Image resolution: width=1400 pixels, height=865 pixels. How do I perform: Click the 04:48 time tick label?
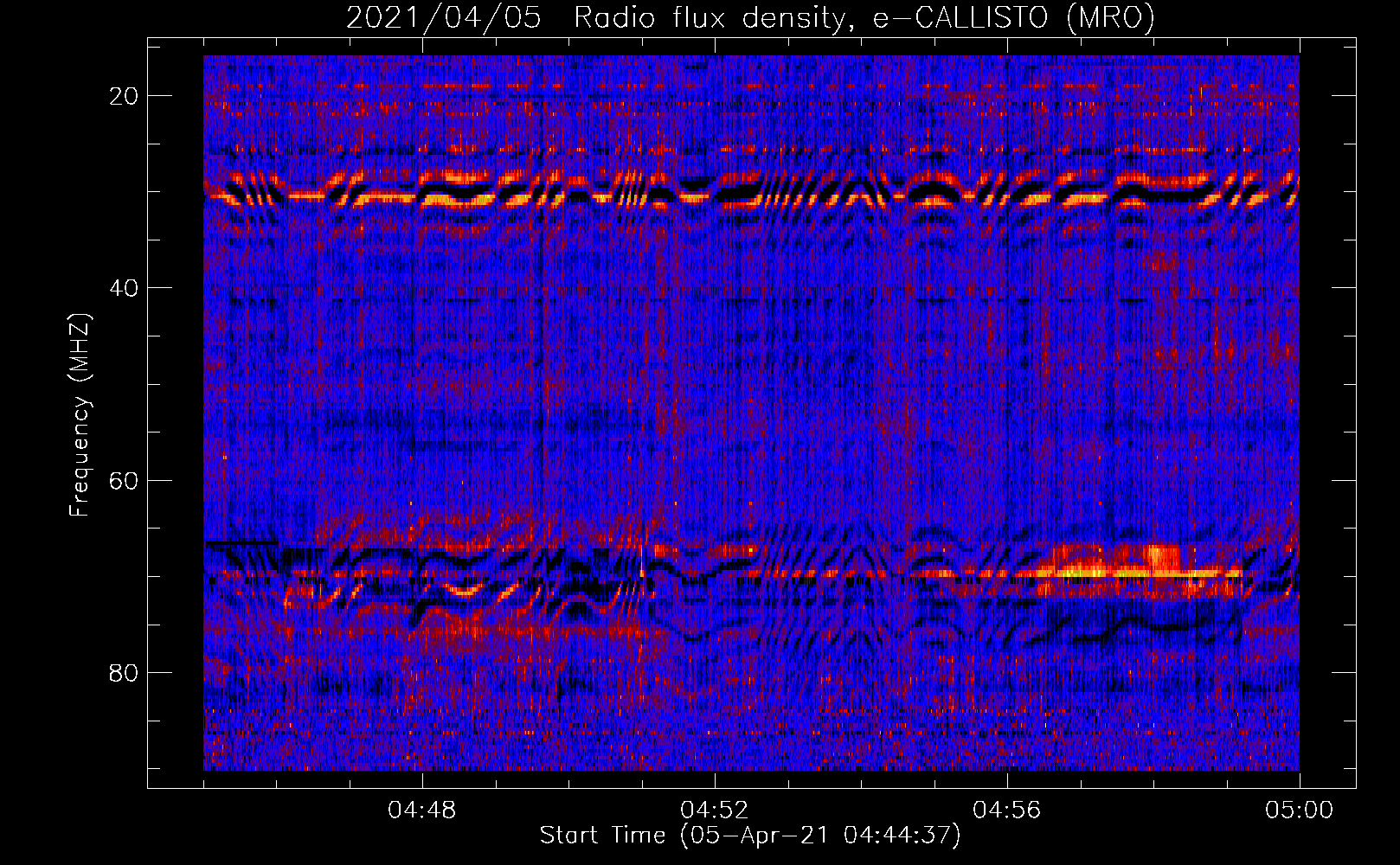[x=422, y=811]
